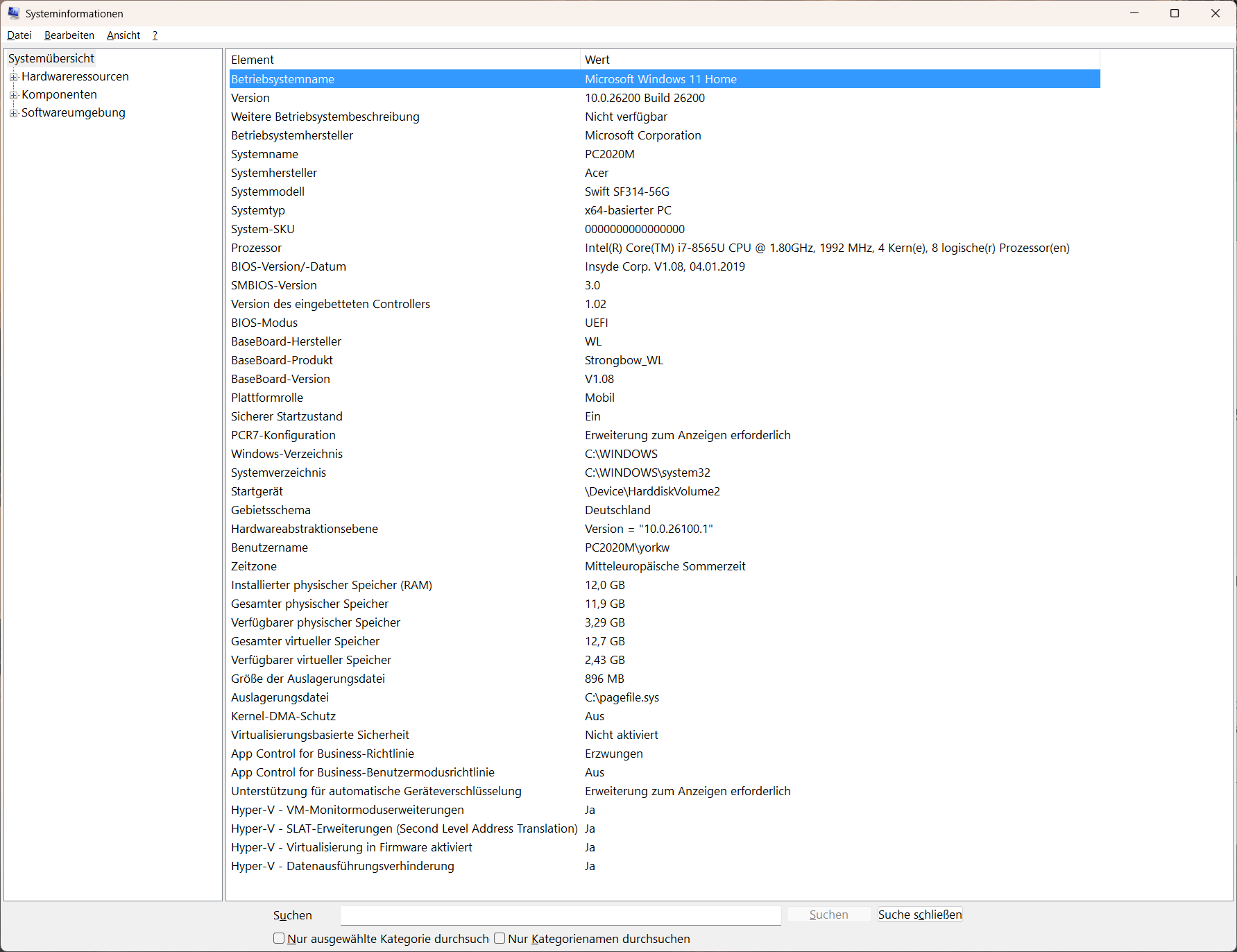Click the greyed-out Suchen button

click(829, 915)
